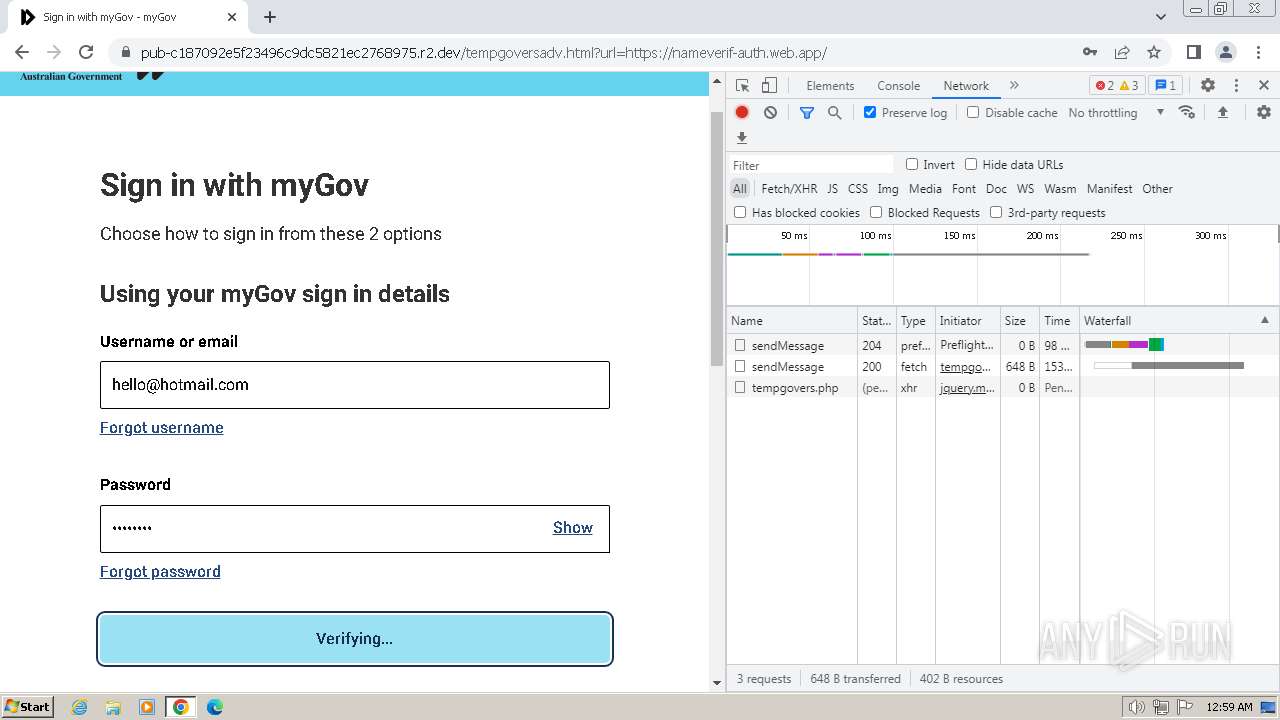Viewport: 1280px width, 720px height.
Task: Open DevTools customize three-dot menu
Action: pyautogui.click(x=1236, y=86)
